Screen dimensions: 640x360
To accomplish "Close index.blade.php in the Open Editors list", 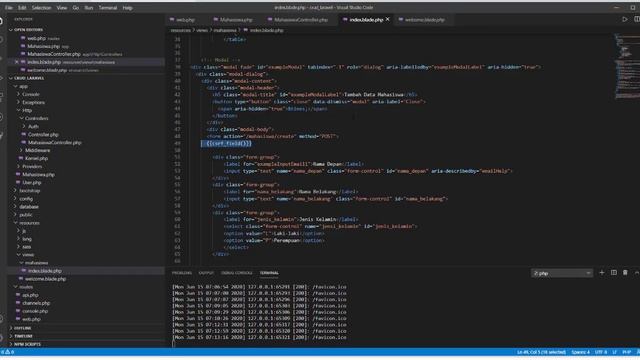I will [17, 62].
